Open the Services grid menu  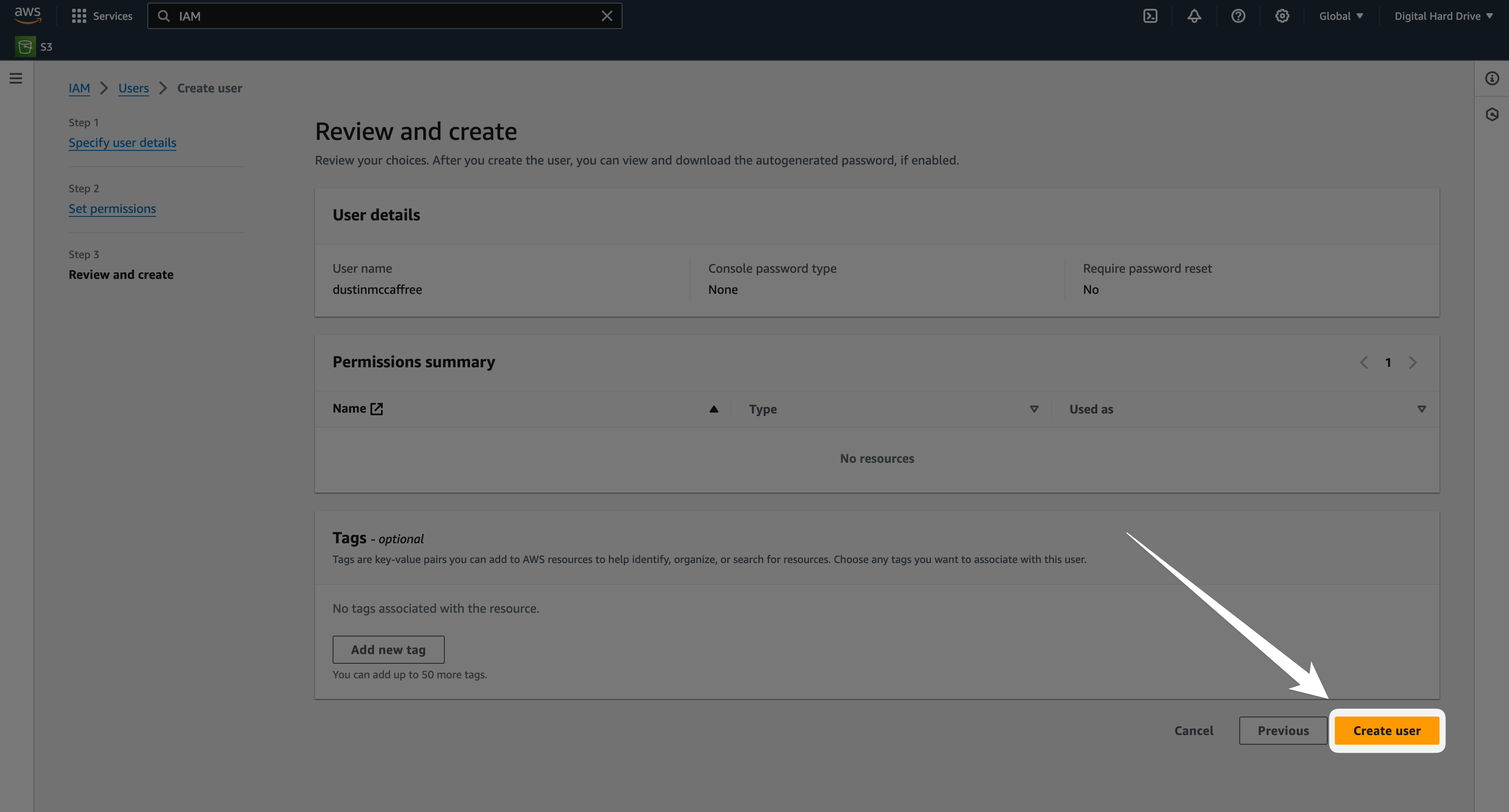(x=101, y=16)
